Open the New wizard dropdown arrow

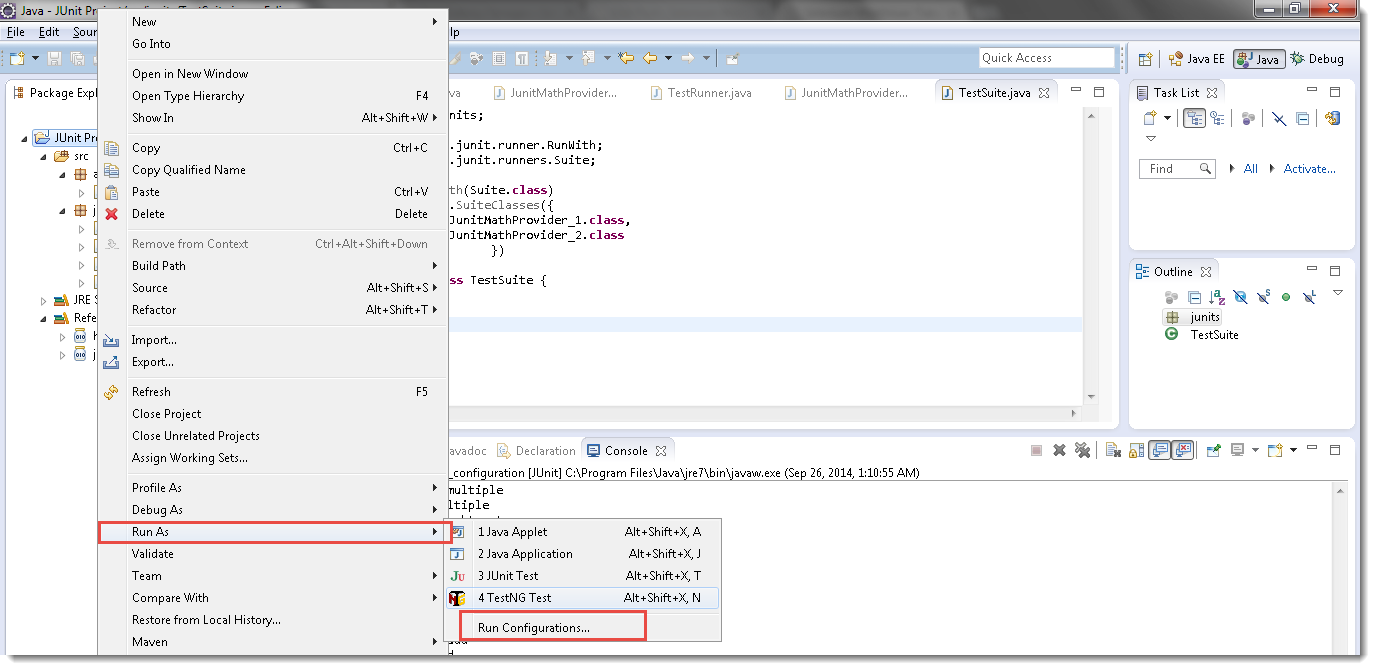(35, 59)
